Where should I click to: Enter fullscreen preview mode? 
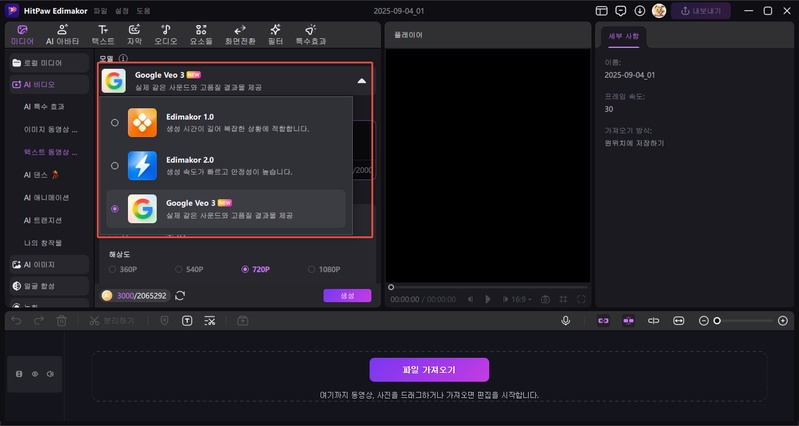click(581, 299)
